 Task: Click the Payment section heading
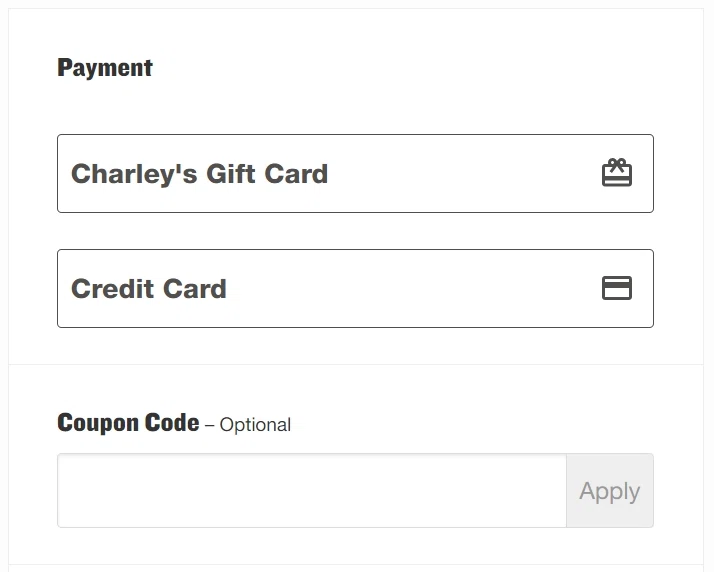click(105, 68)
